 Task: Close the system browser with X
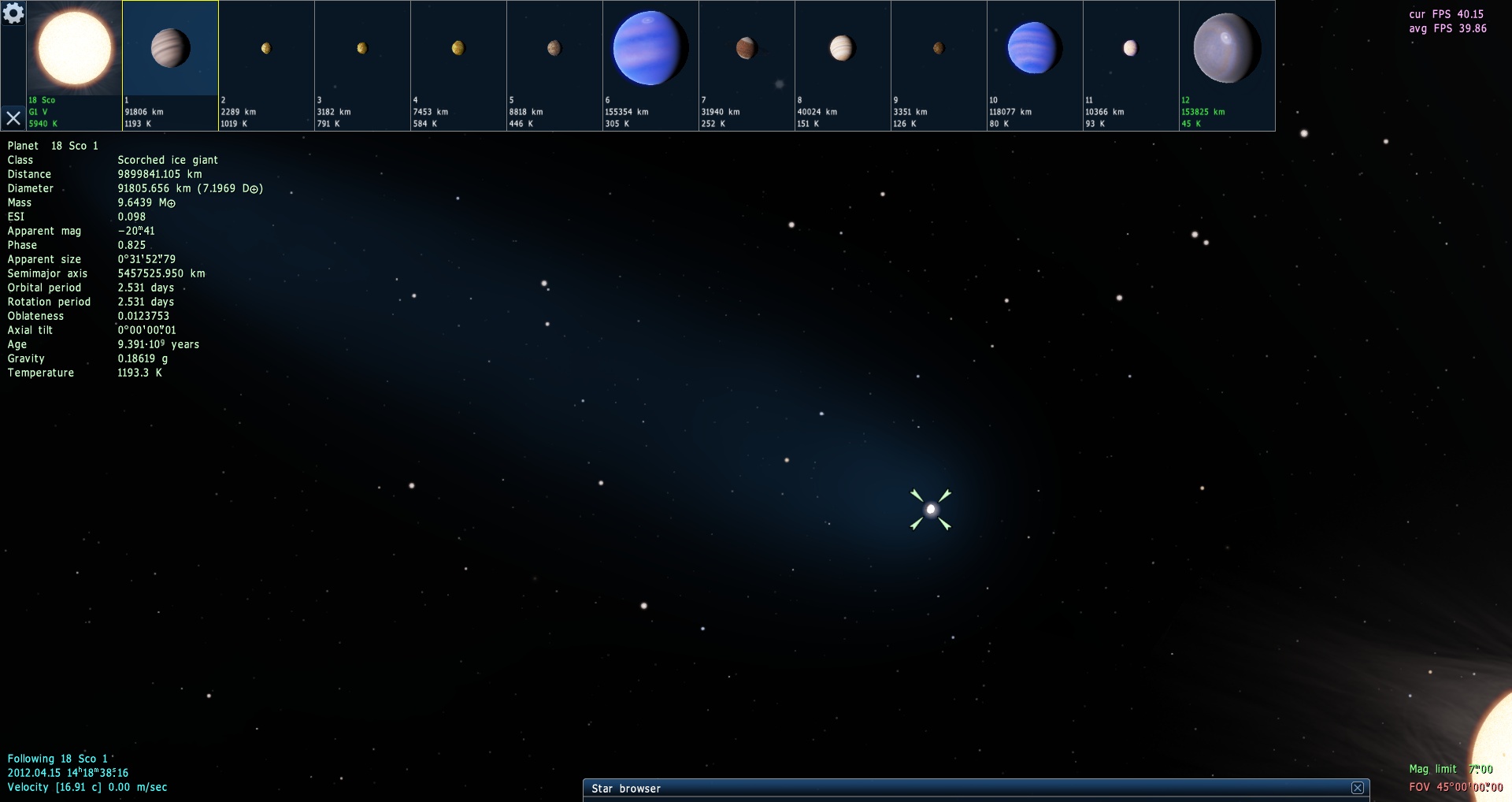(x=13, y=118)
